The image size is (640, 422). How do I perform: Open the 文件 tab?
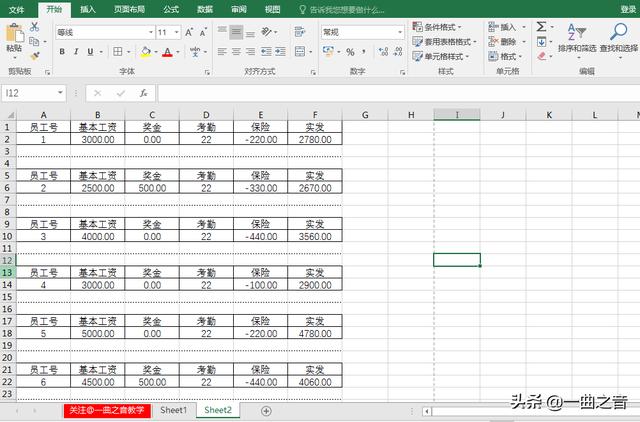pos(16,9)
